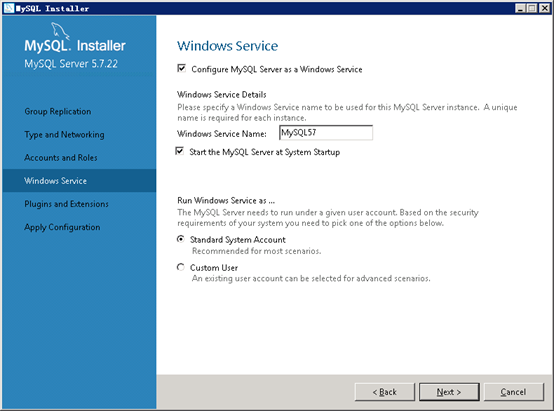Uncheck Start the MySQL Server at System Startup
The image size is (554, 411).
[179, 151]
